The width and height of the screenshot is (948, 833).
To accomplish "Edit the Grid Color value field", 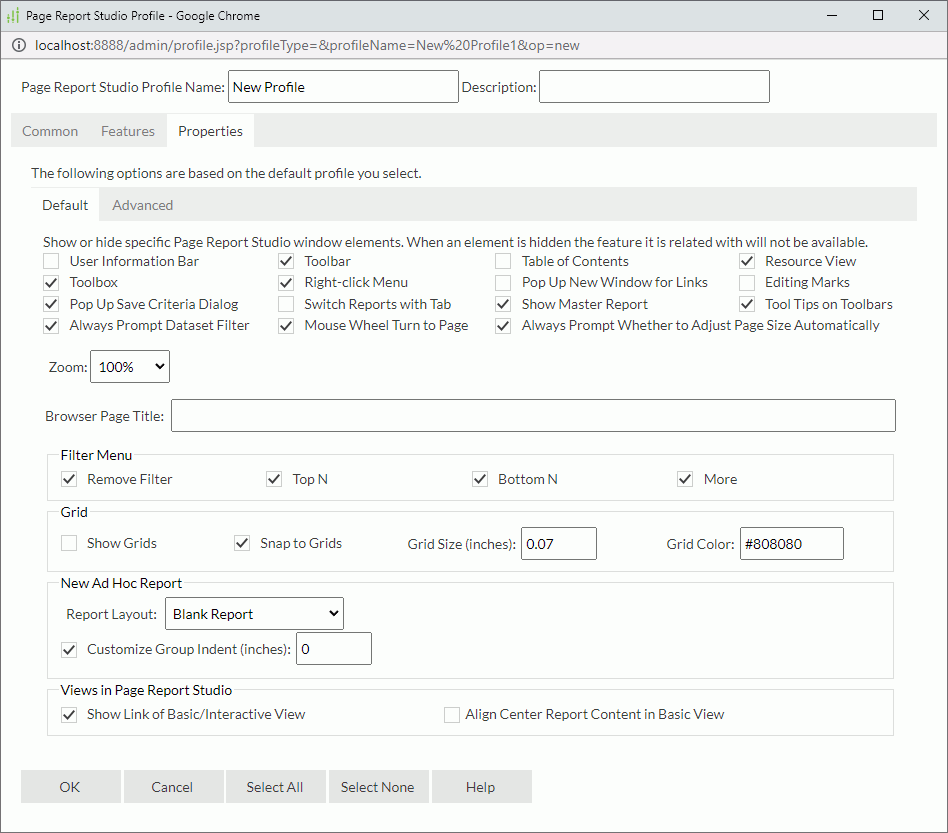I will click(x=791, y=543).
